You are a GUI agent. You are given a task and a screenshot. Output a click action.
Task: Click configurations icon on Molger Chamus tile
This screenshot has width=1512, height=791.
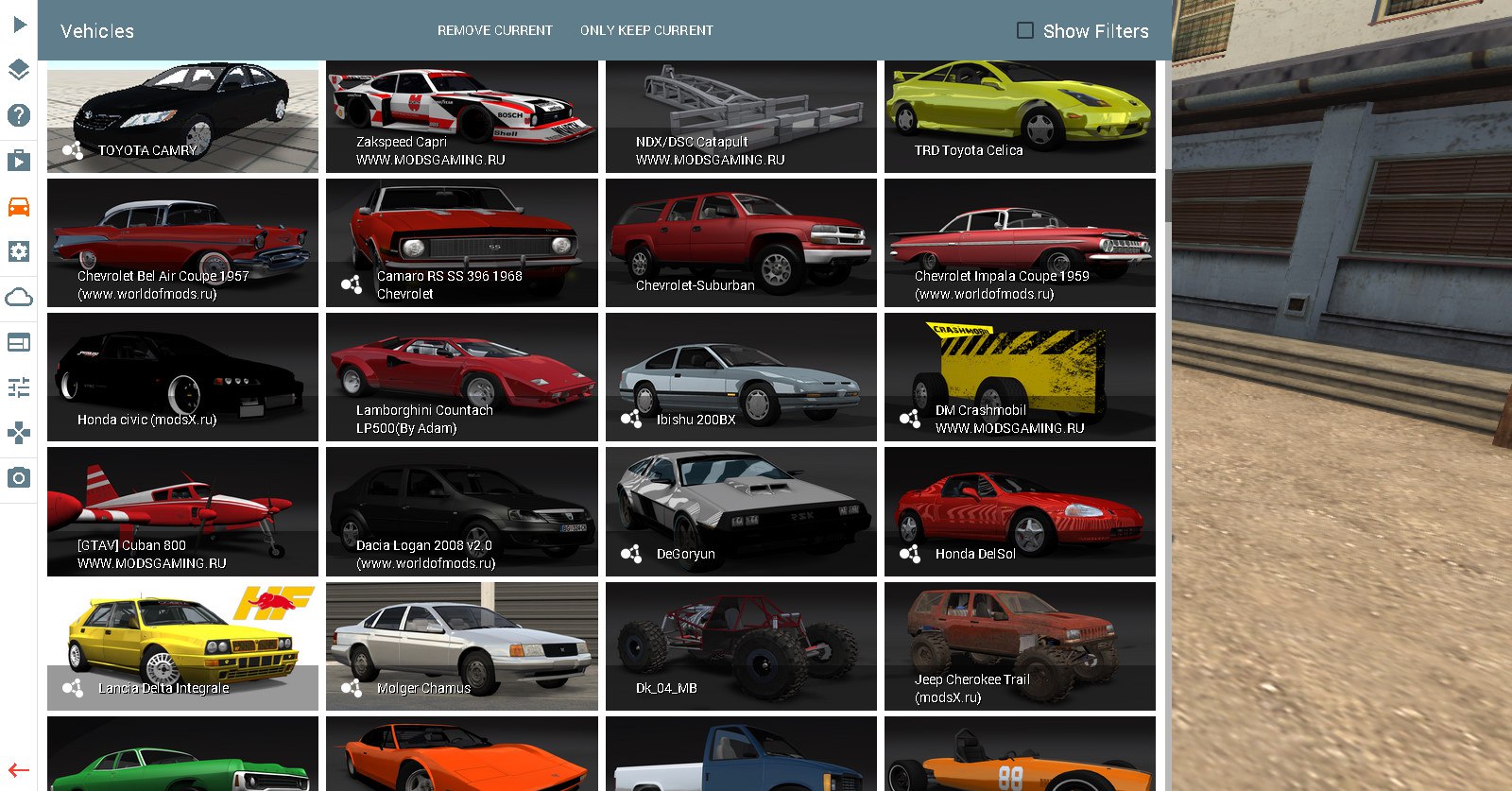tap(352, 688)
